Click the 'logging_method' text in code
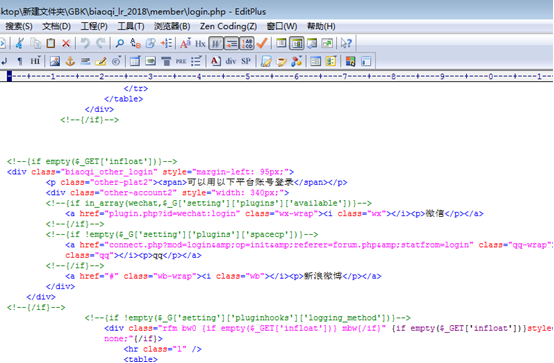The height and width of the screenshot is (363, 554). (343, 318)
